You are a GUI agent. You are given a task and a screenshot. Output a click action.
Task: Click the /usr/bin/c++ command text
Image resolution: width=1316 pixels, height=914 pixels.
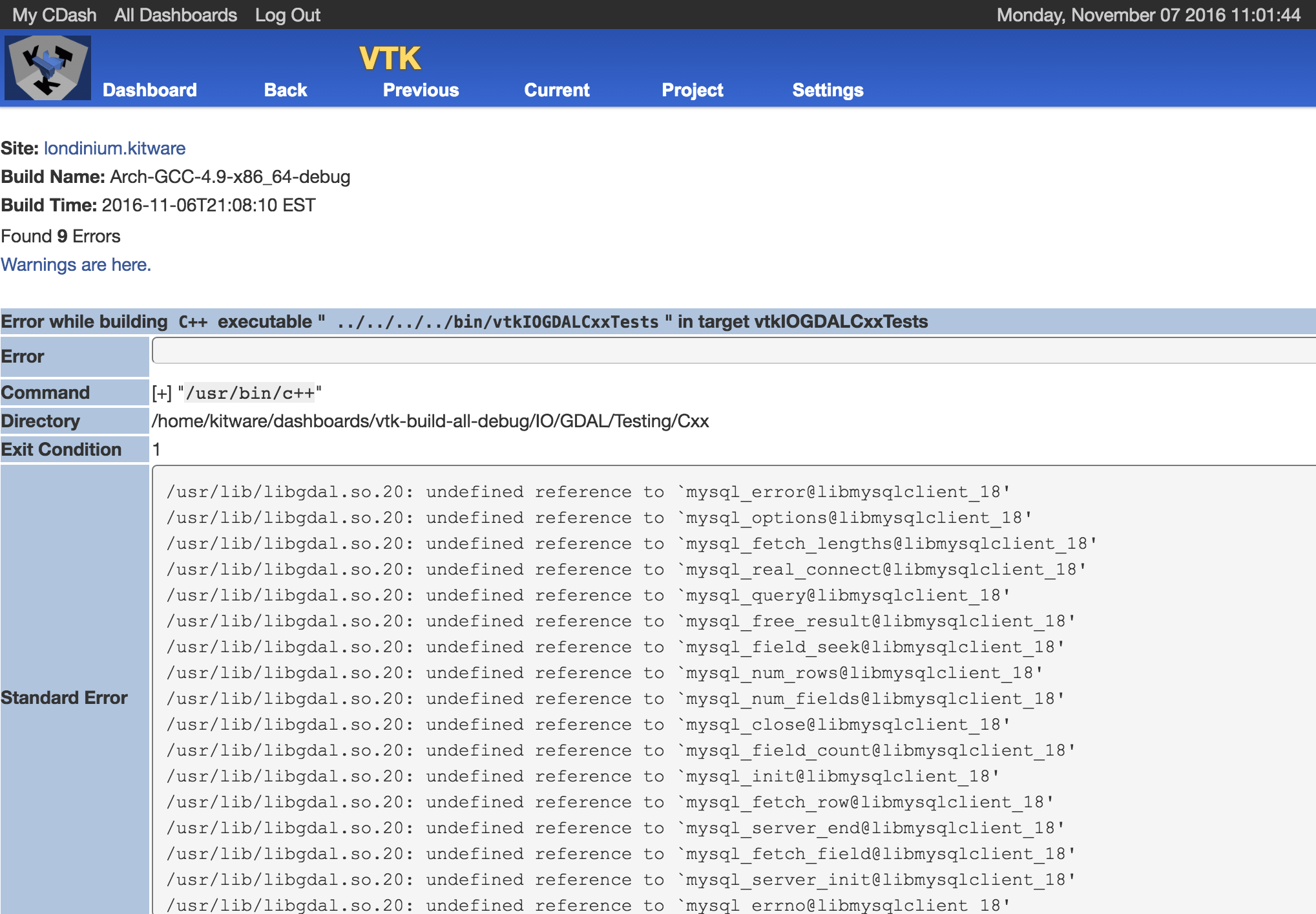[250, 392]
